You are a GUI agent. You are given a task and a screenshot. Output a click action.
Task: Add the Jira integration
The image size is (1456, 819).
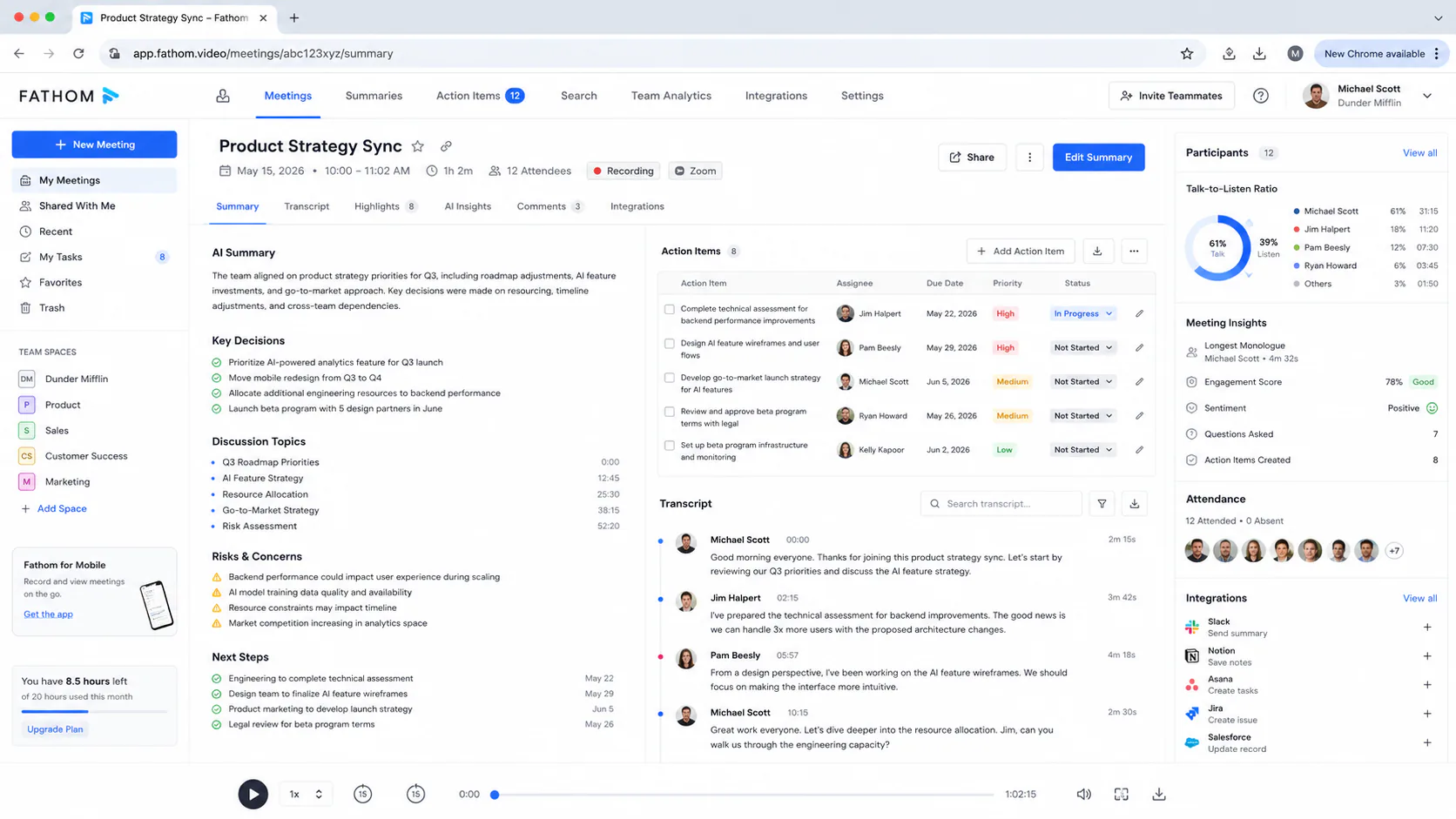point(1427,714)
